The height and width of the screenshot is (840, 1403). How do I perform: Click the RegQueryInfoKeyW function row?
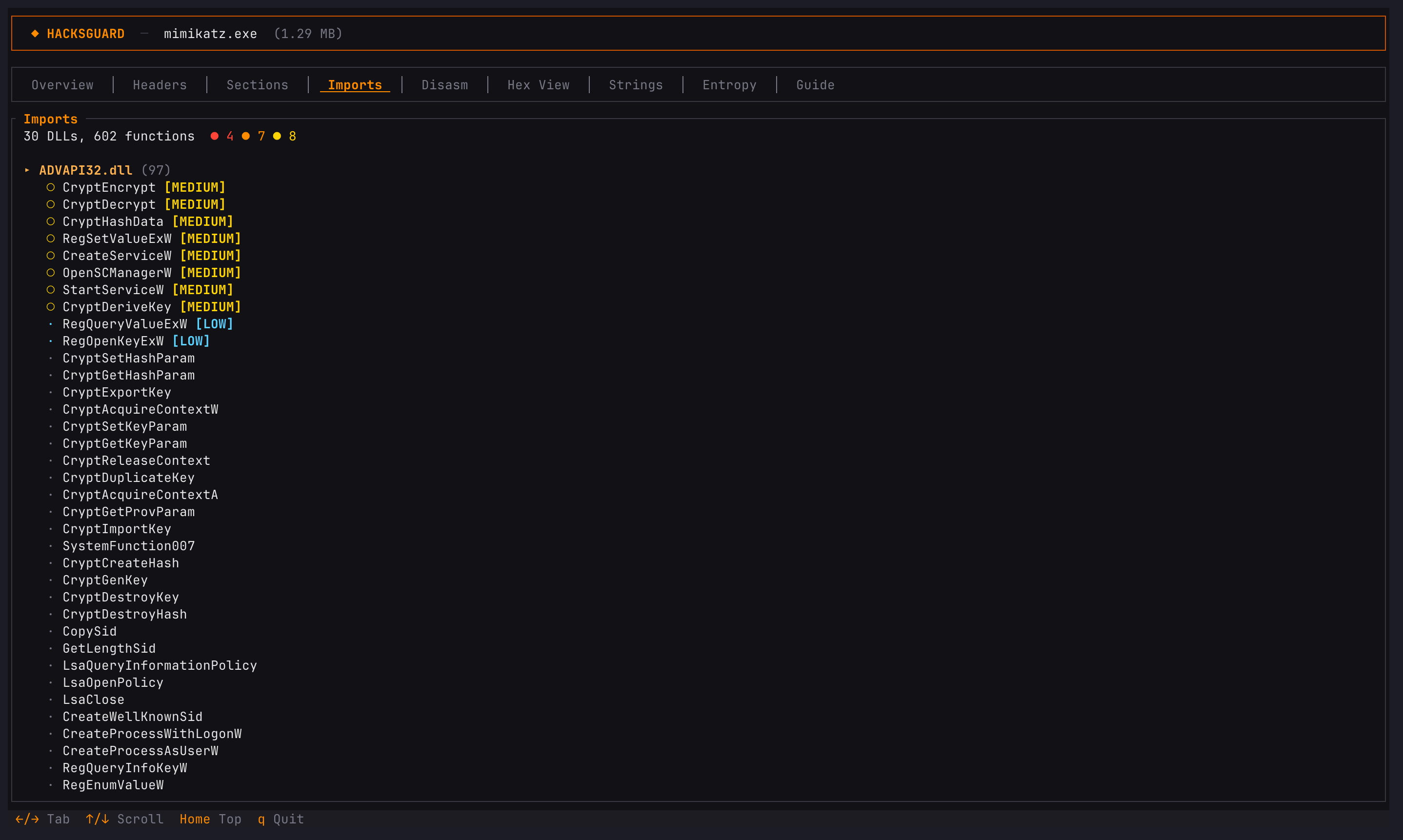pyautogui.click(x=124, y=768)
